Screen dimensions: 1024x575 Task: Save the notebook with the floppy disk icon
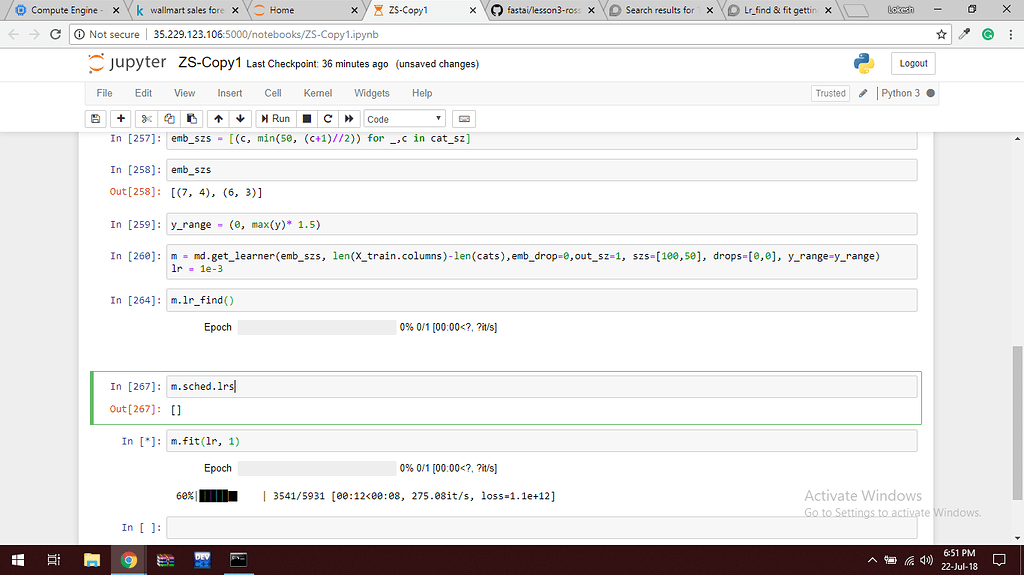96,118
